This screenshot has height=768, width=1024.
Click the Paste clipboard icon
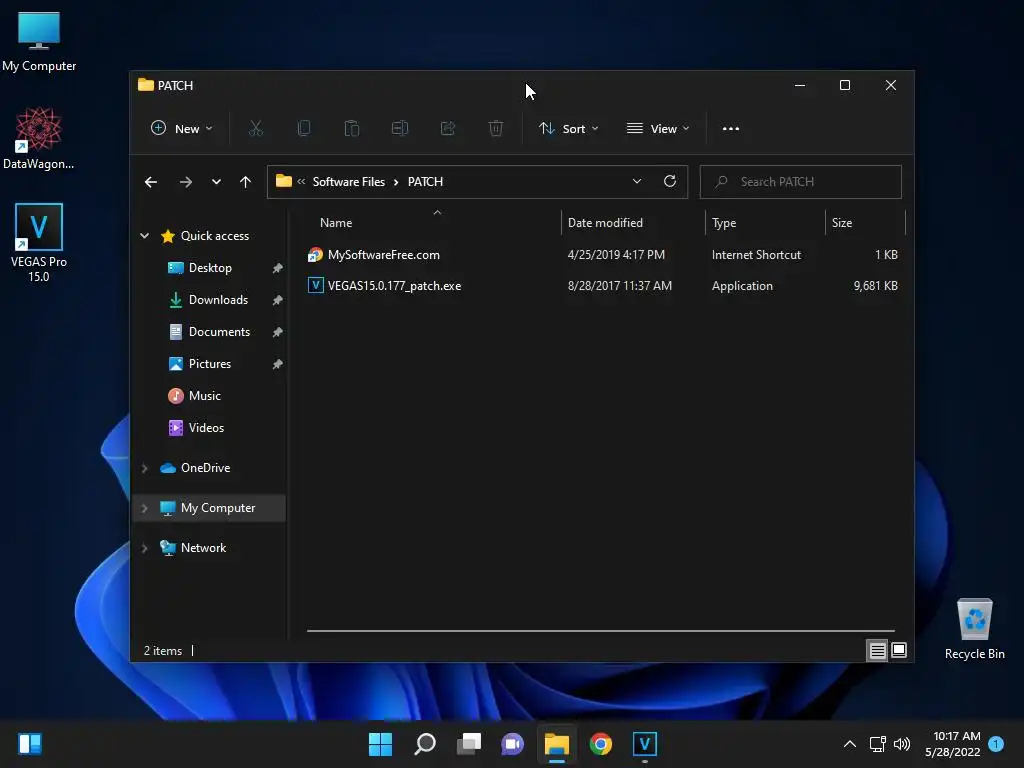point(351,129)
